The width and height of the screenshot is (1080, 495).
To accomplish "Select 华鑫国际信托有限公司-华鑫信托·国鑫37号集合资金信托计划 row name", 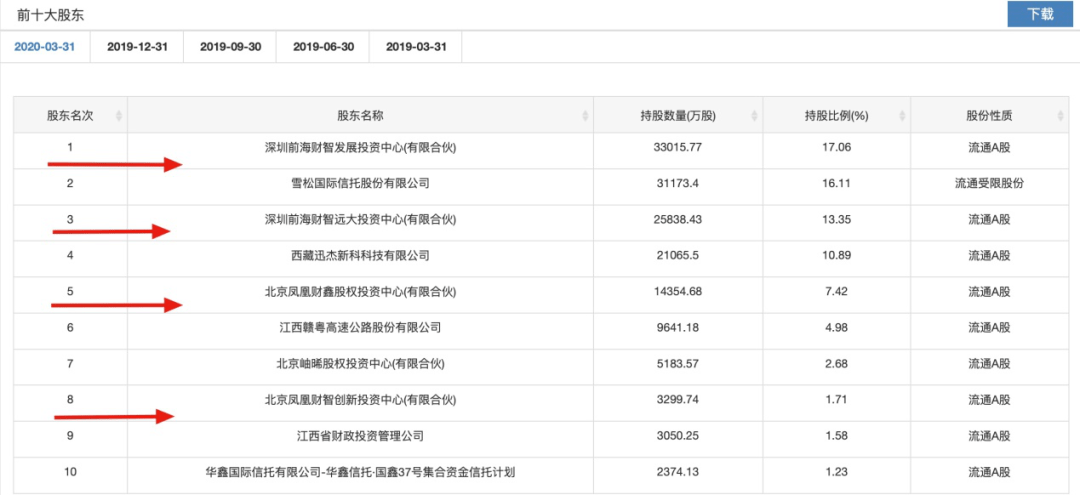I will click(360, 472).
